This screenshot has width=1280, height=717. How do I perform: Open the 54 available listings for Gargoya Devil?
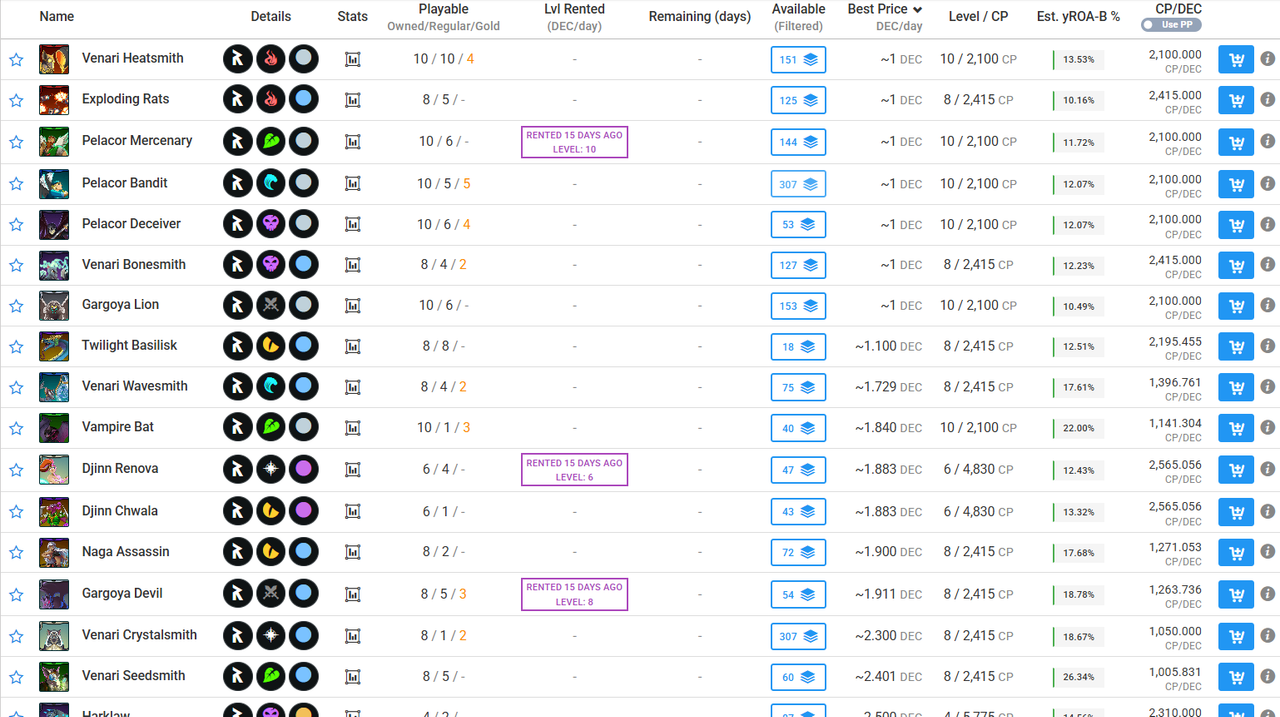click(798, 595)
